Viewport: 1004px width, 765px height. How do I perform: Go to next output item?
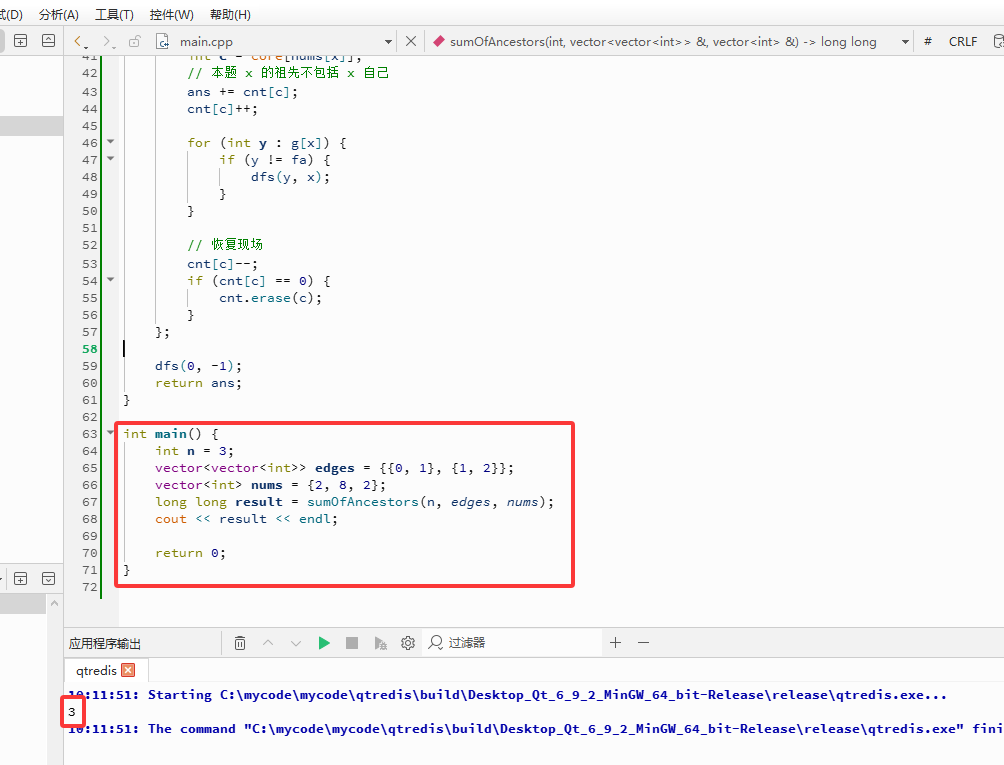point(296,643)
